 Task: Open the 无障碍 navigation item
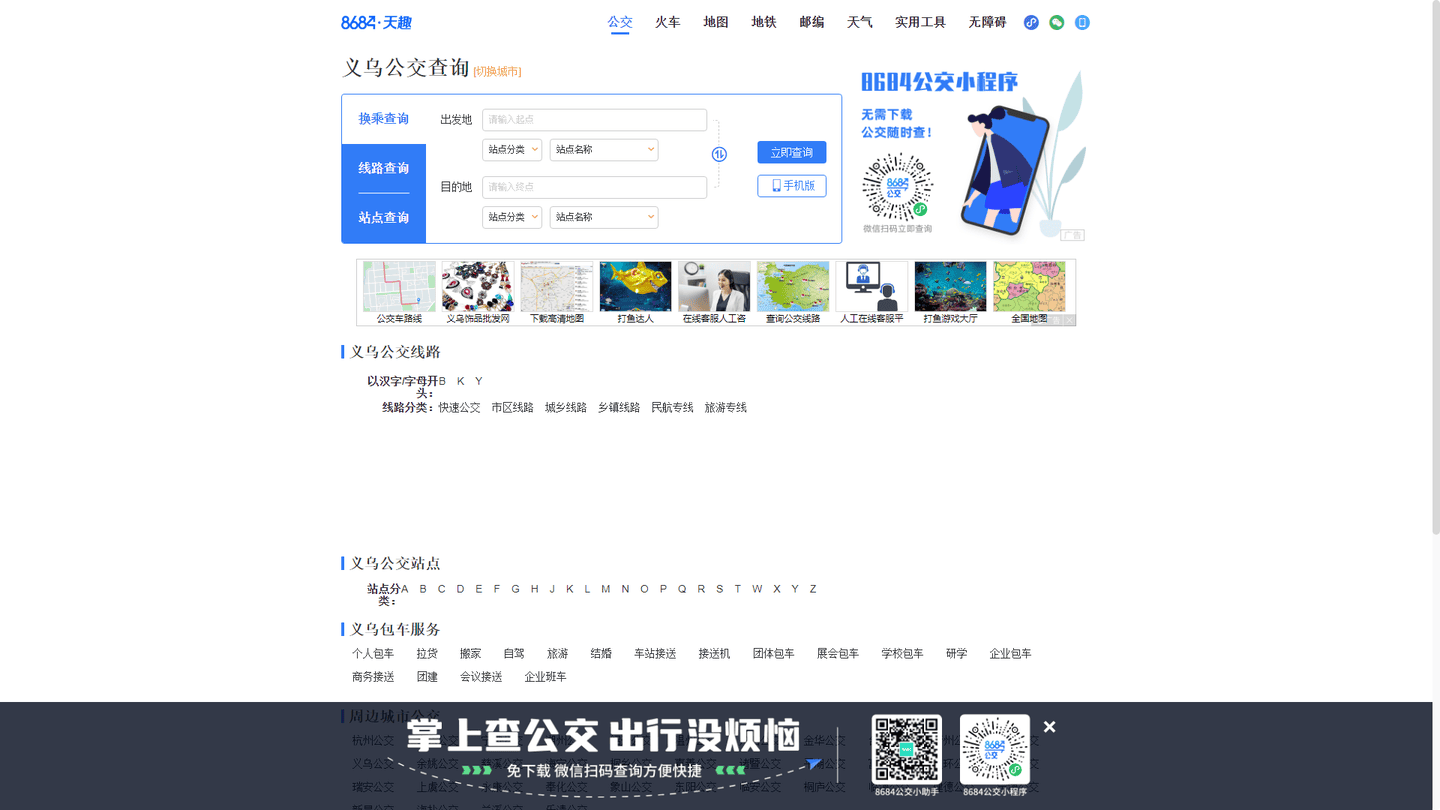tap(987, 22)
